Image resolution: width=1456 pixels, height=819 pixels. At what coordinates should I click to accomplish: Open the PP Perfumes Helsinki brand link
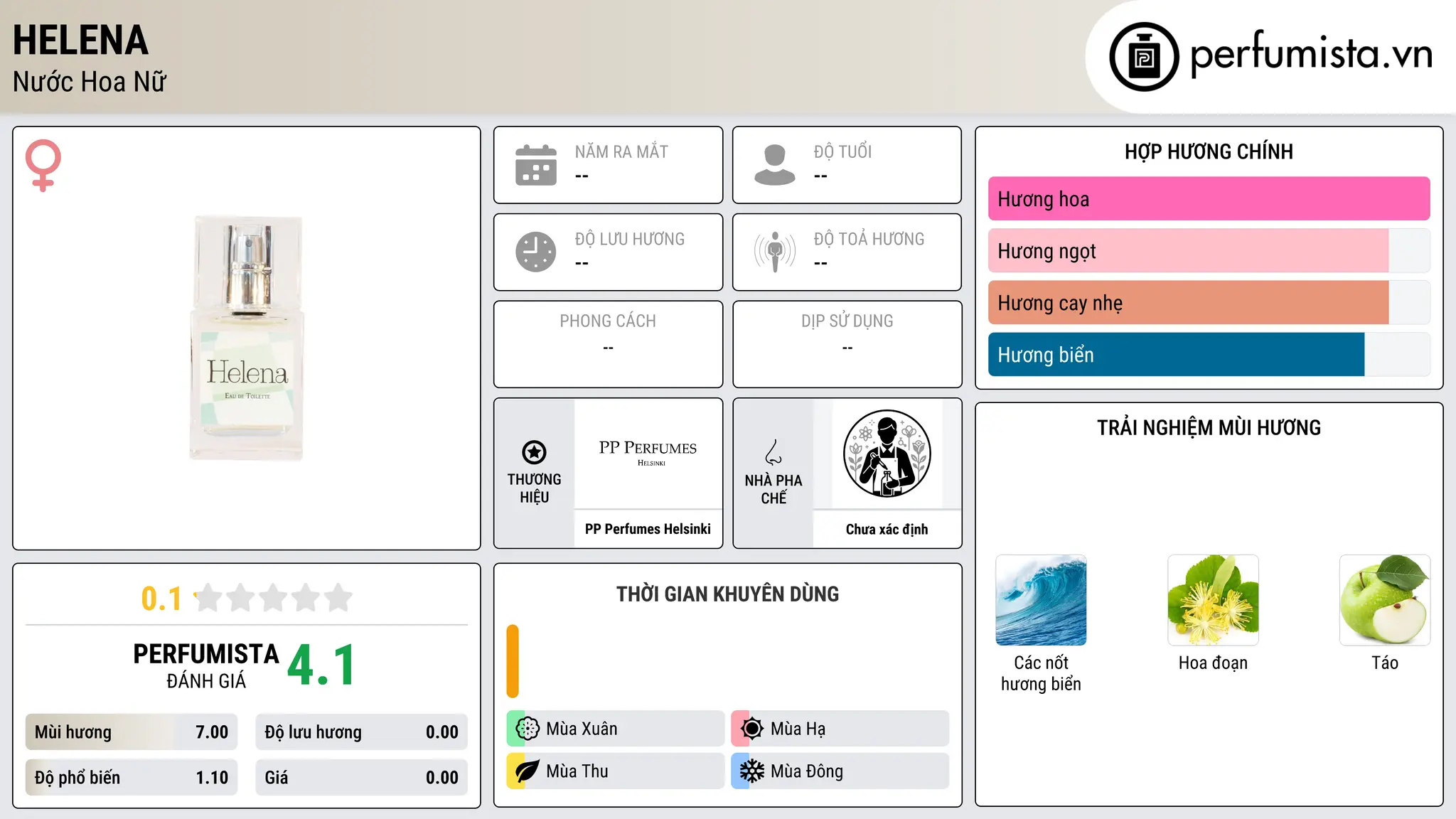tap(648, 529)
